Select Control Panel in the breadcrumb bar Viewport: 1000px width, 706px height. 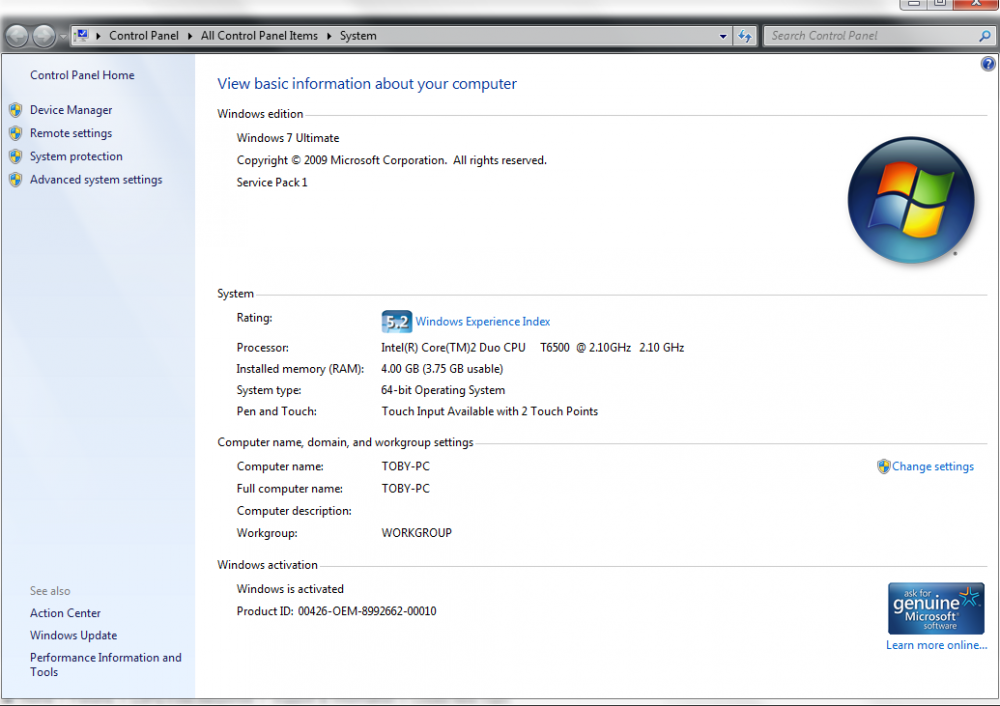(144, 35)
